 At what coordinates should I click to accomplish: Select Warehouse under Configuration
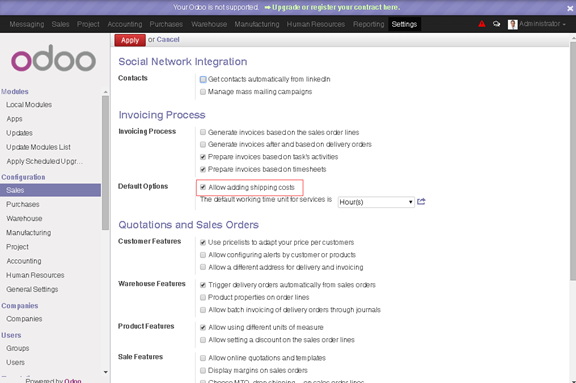24,218
